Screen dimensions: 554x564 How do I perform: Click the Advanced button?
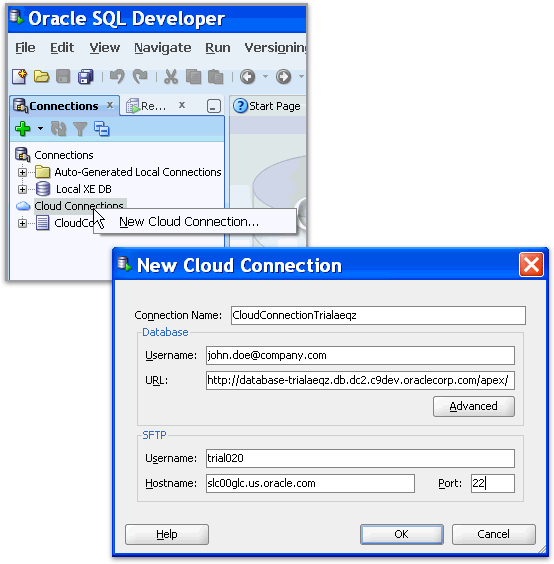click(x=474, y=406)
